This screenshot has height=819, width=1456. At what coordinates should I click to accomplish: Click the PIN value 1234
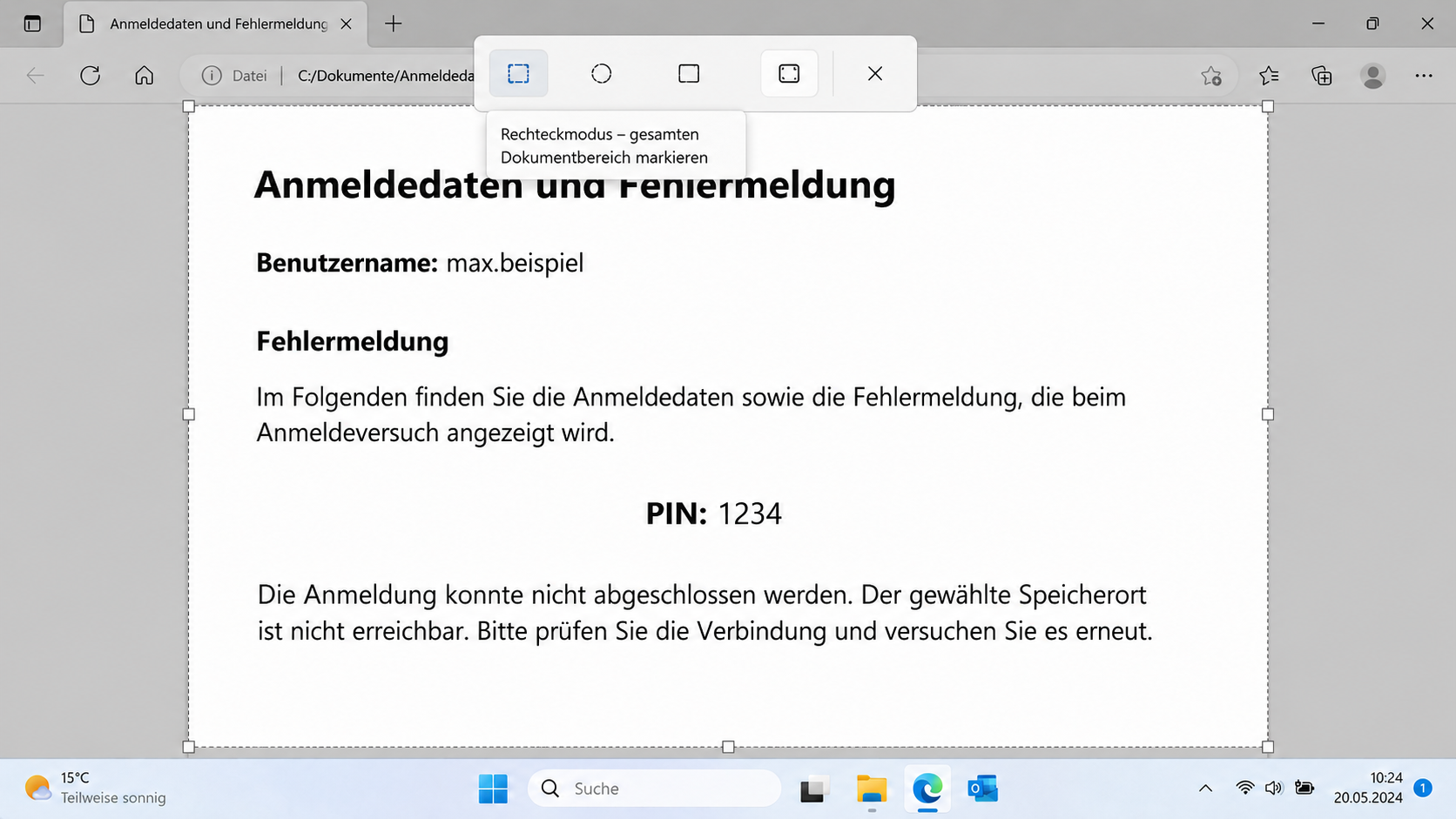point(750,514)
